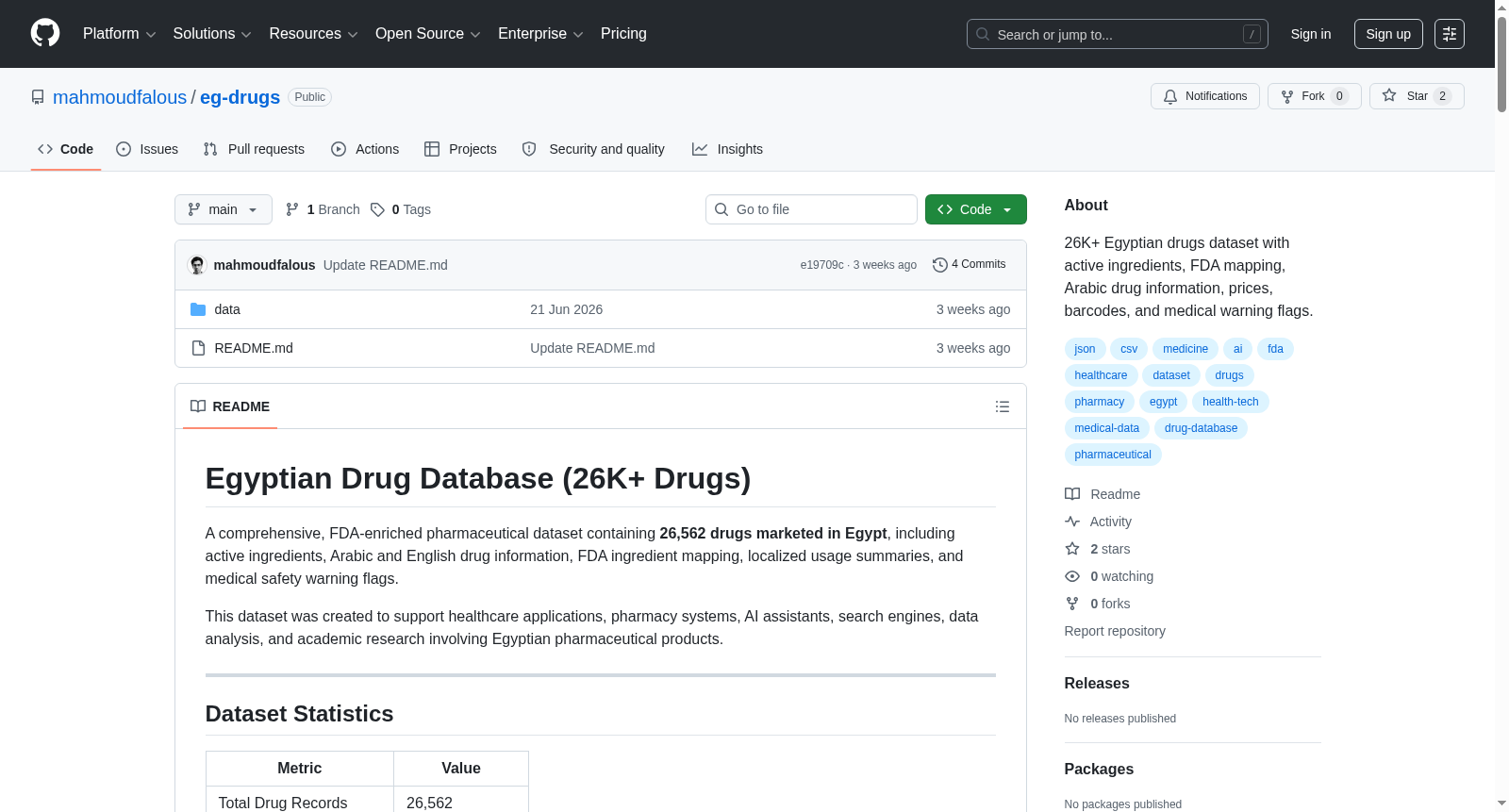
Task: Open the e19709c commit hash
Action: [822, 265]
